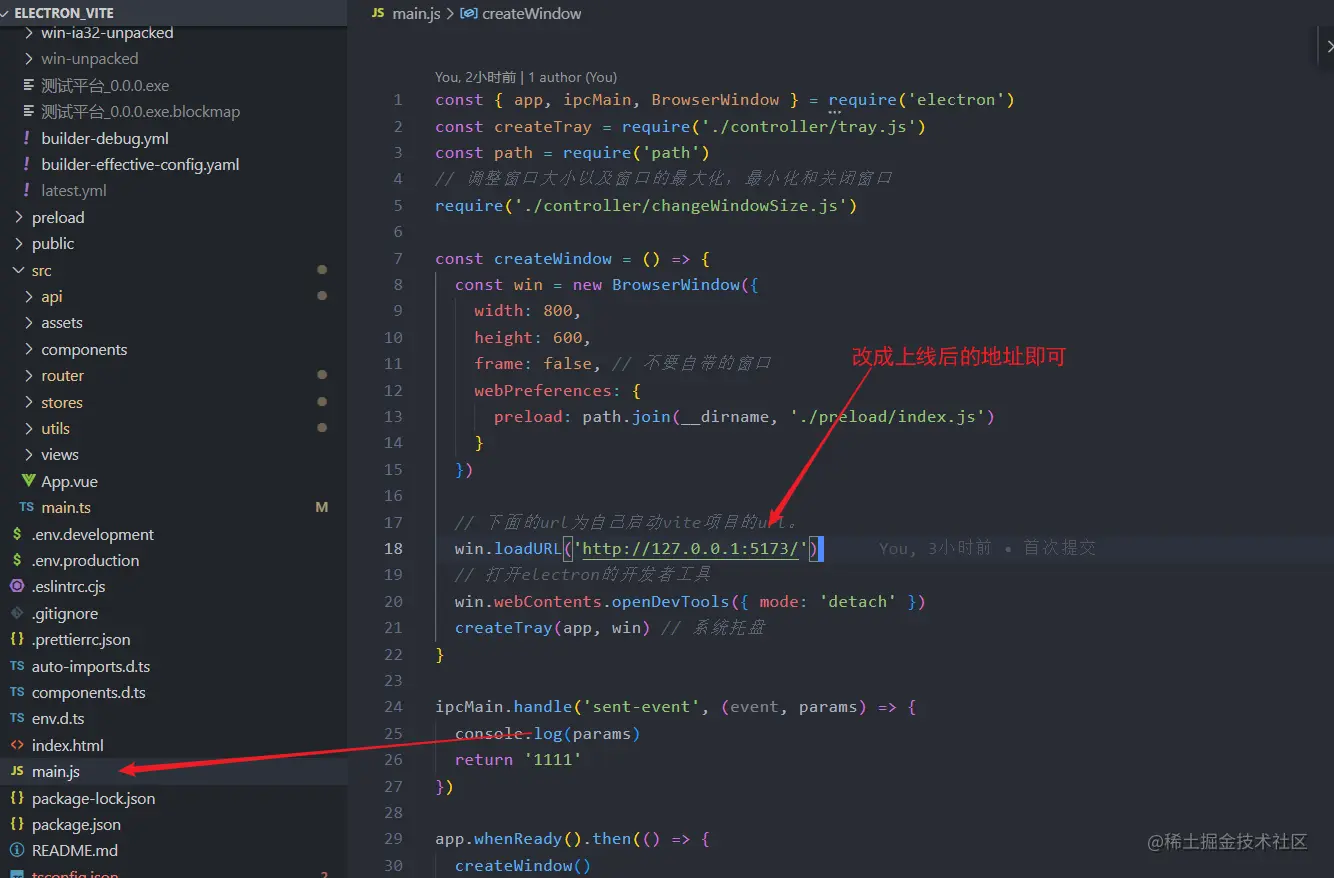
Task: Click the './preload/index.js' path string
Action: coord(888,416)
